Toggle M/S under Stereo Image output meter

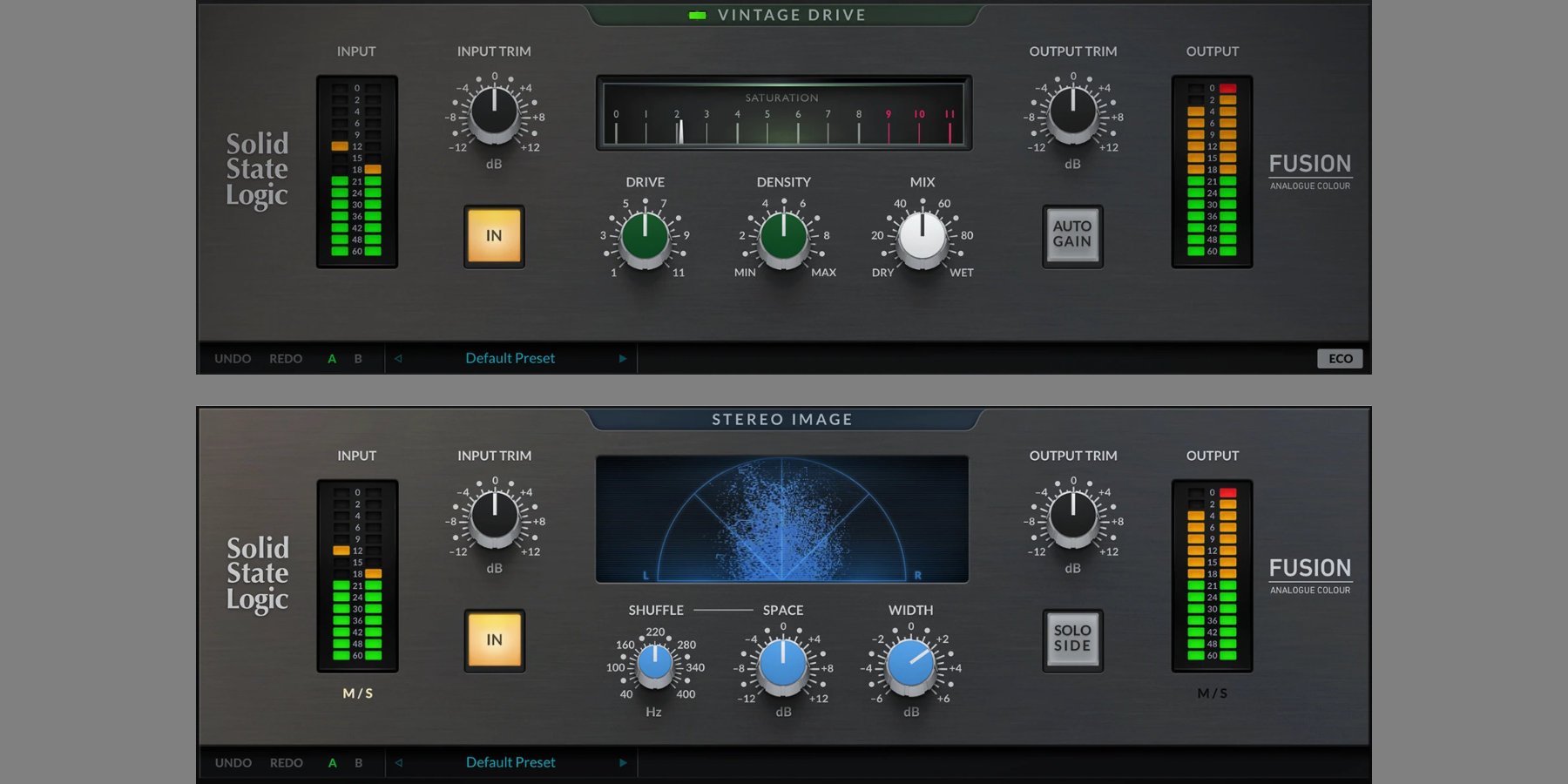(x=1212, y=693)
